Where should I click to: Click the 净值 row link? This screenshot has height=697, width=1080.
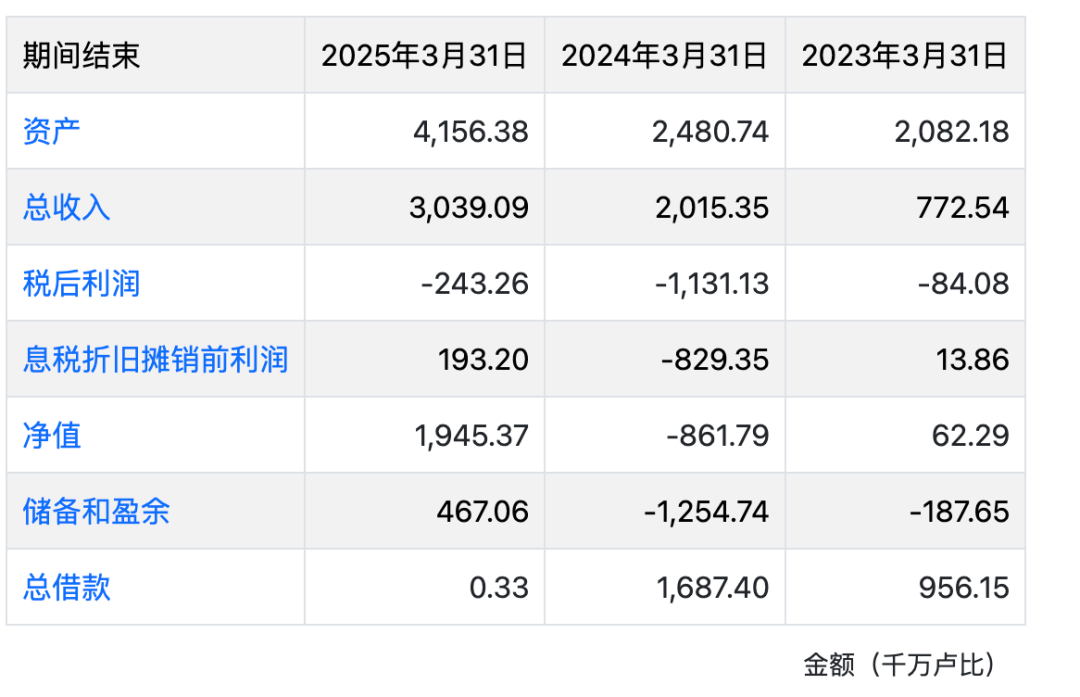[52, 435]
